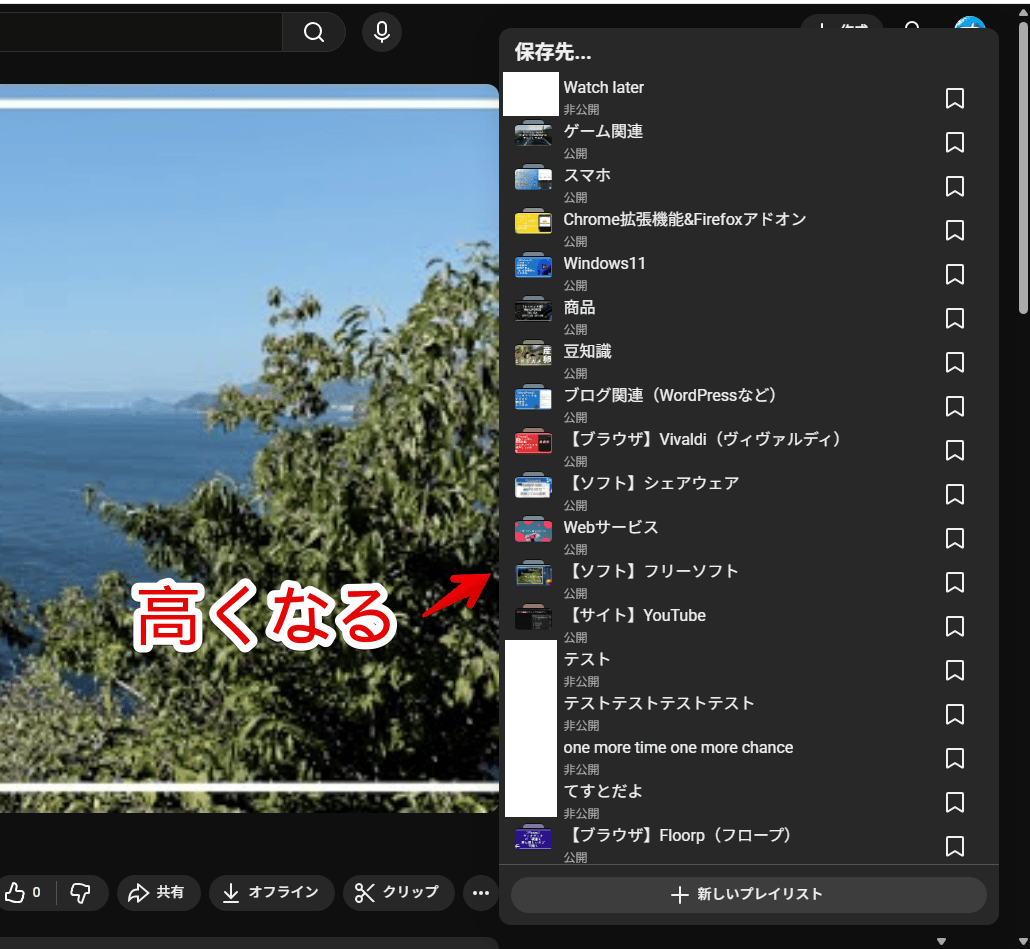The image size is (1030, 949).
Task: Click the 豆知識 playlist thumbnail
Action: (x=533, y=353)
